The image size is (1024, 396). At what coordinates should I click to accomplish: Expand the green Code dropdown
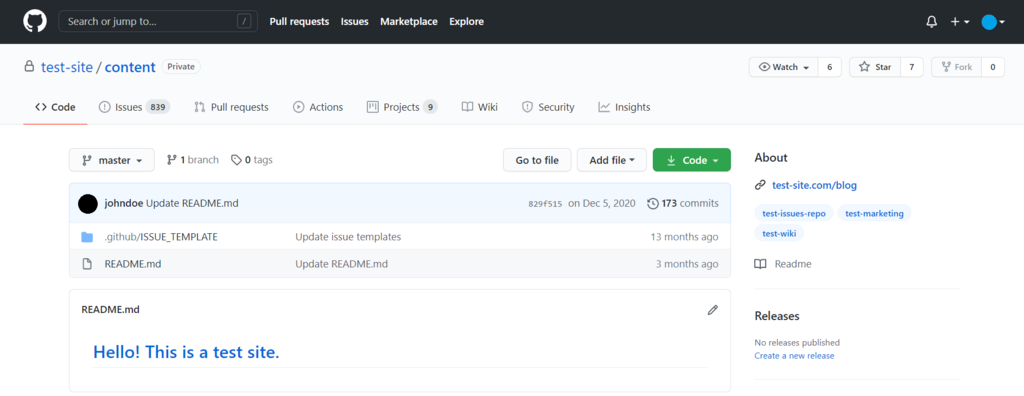(692, 160)
